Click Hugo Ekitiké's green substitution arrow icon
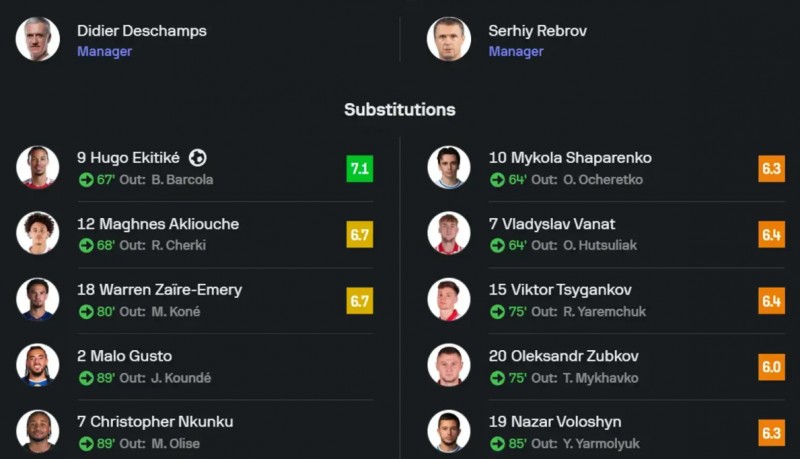Viewport: 800px width, 459px height. click(86, 180)
